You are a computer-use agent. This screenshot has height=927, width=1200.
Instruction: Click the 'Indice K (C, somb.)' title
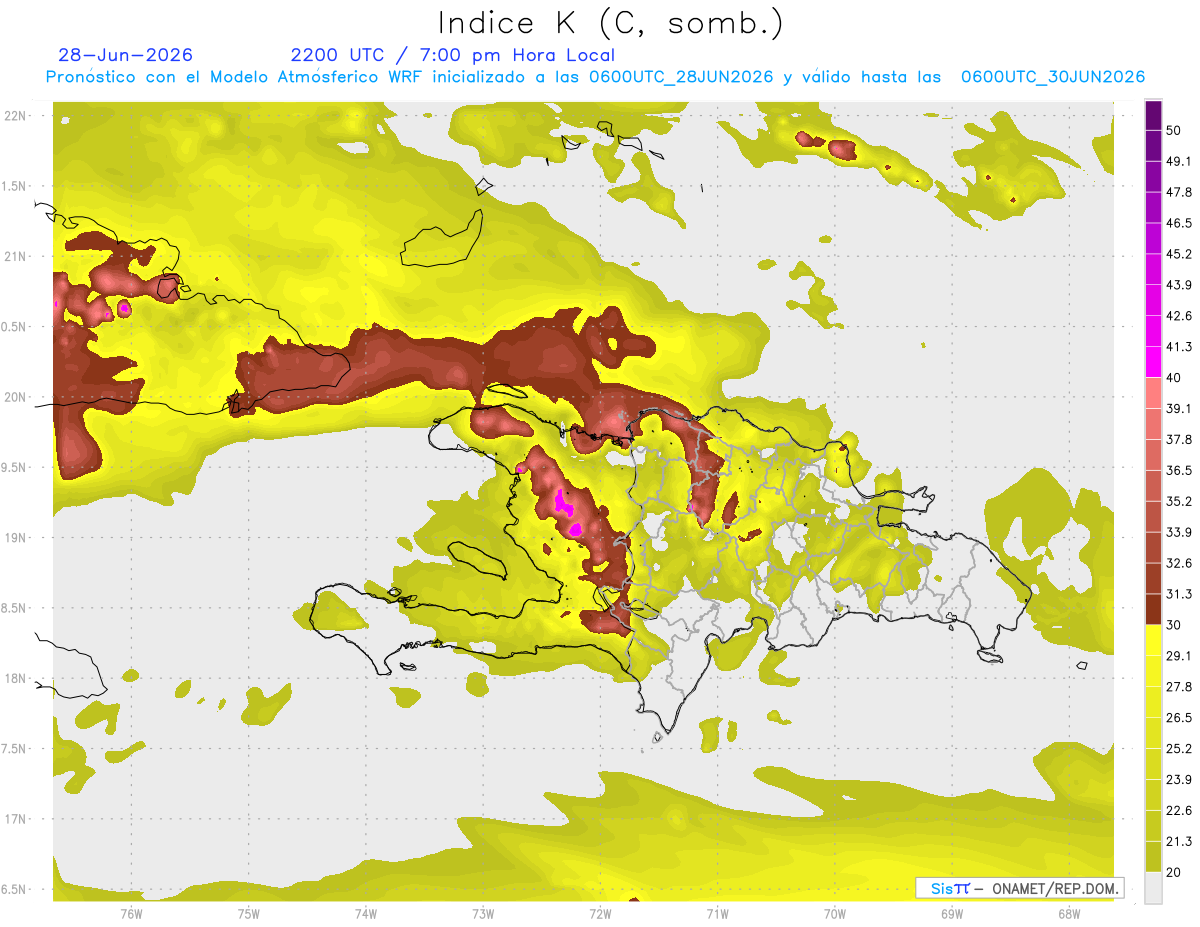click(611, 22)
